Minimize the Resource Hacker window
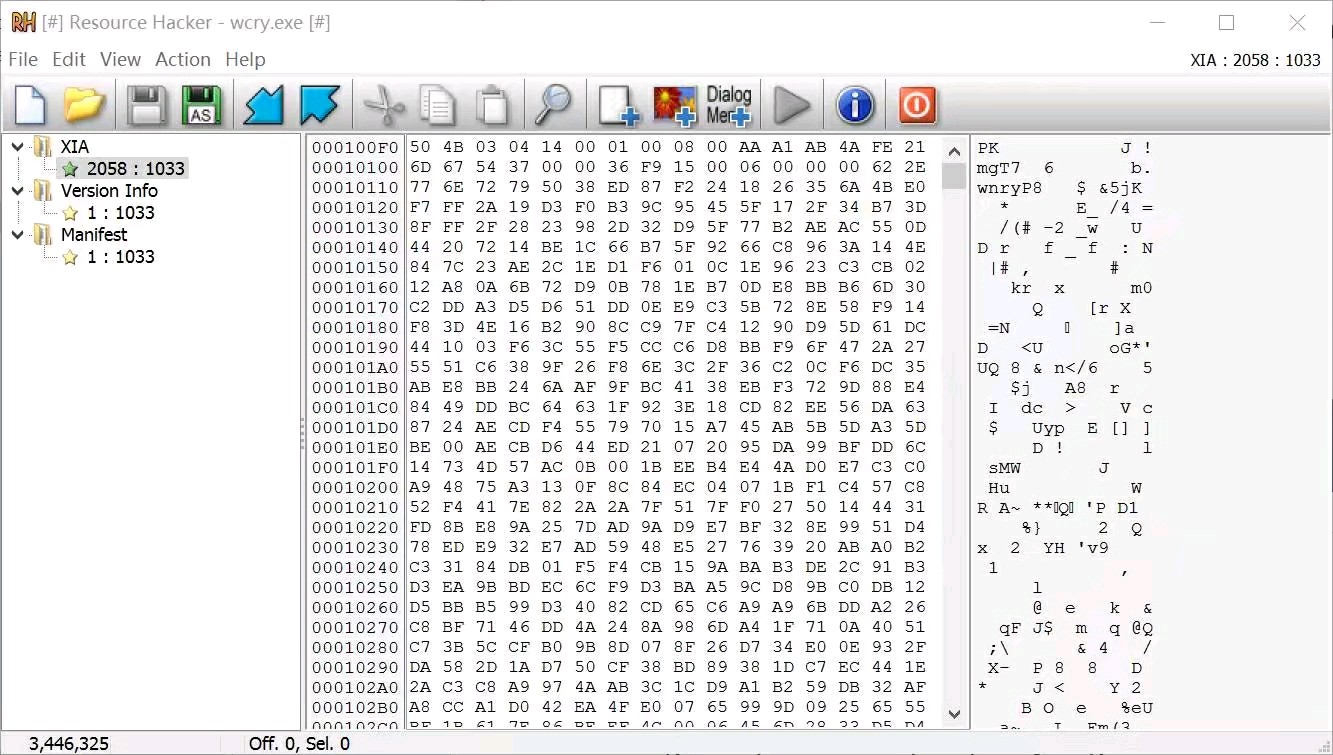The width and height of the screenshot is (1333, 755). coord(1158,23)
